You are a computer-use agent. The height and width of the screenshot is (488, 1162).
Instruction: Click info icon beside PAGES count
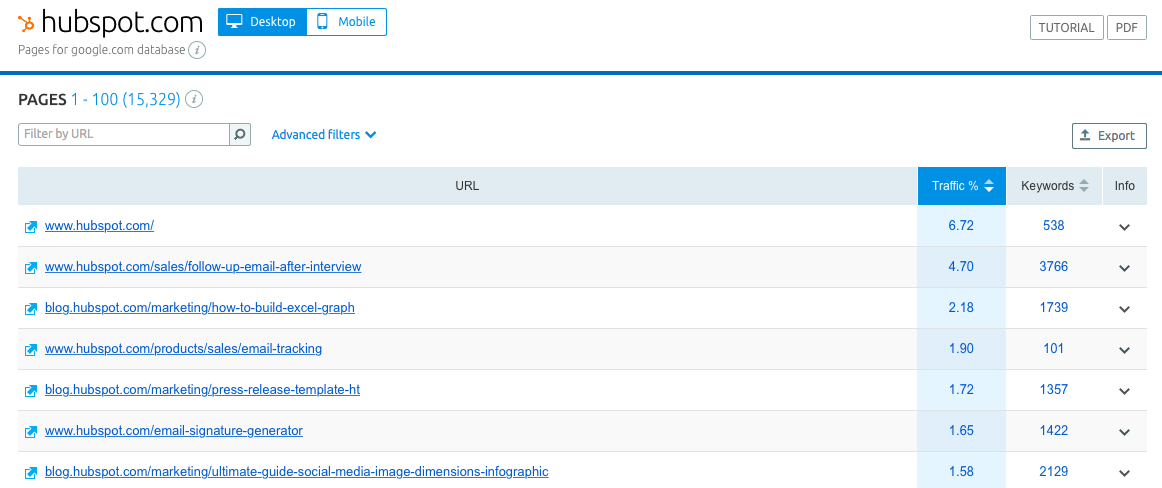[x=194, y=99]
